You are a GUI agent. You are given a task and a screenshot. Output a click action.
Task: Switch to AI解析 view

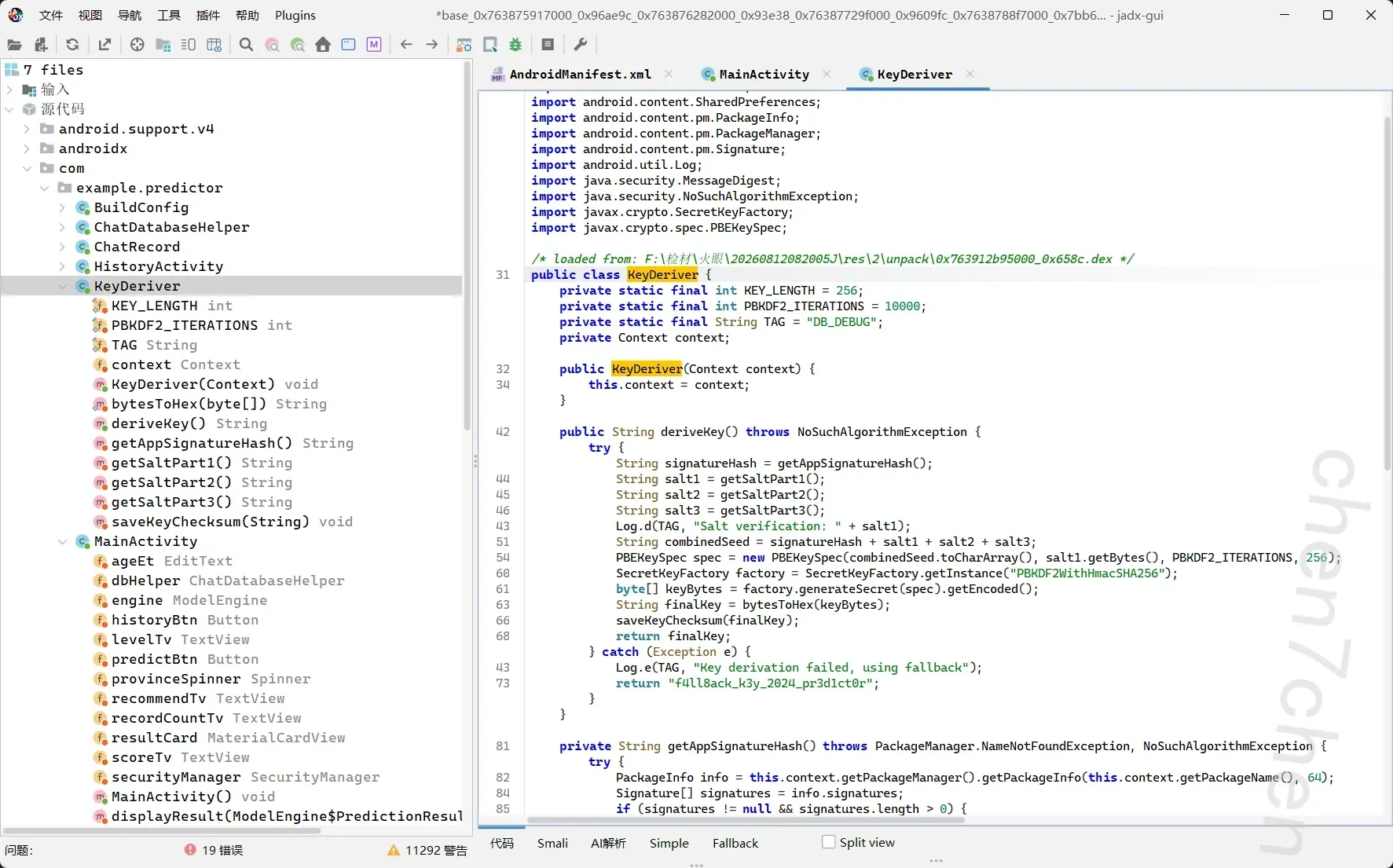coord(608,843)
